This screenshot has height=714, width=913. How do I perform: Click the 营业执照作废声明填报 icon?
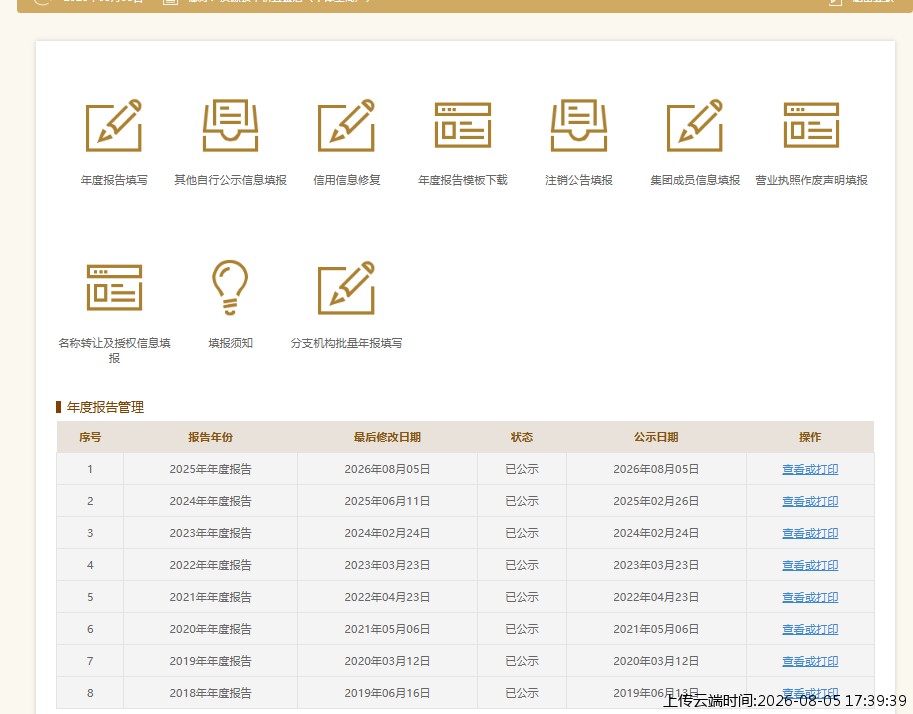point(811,125)
